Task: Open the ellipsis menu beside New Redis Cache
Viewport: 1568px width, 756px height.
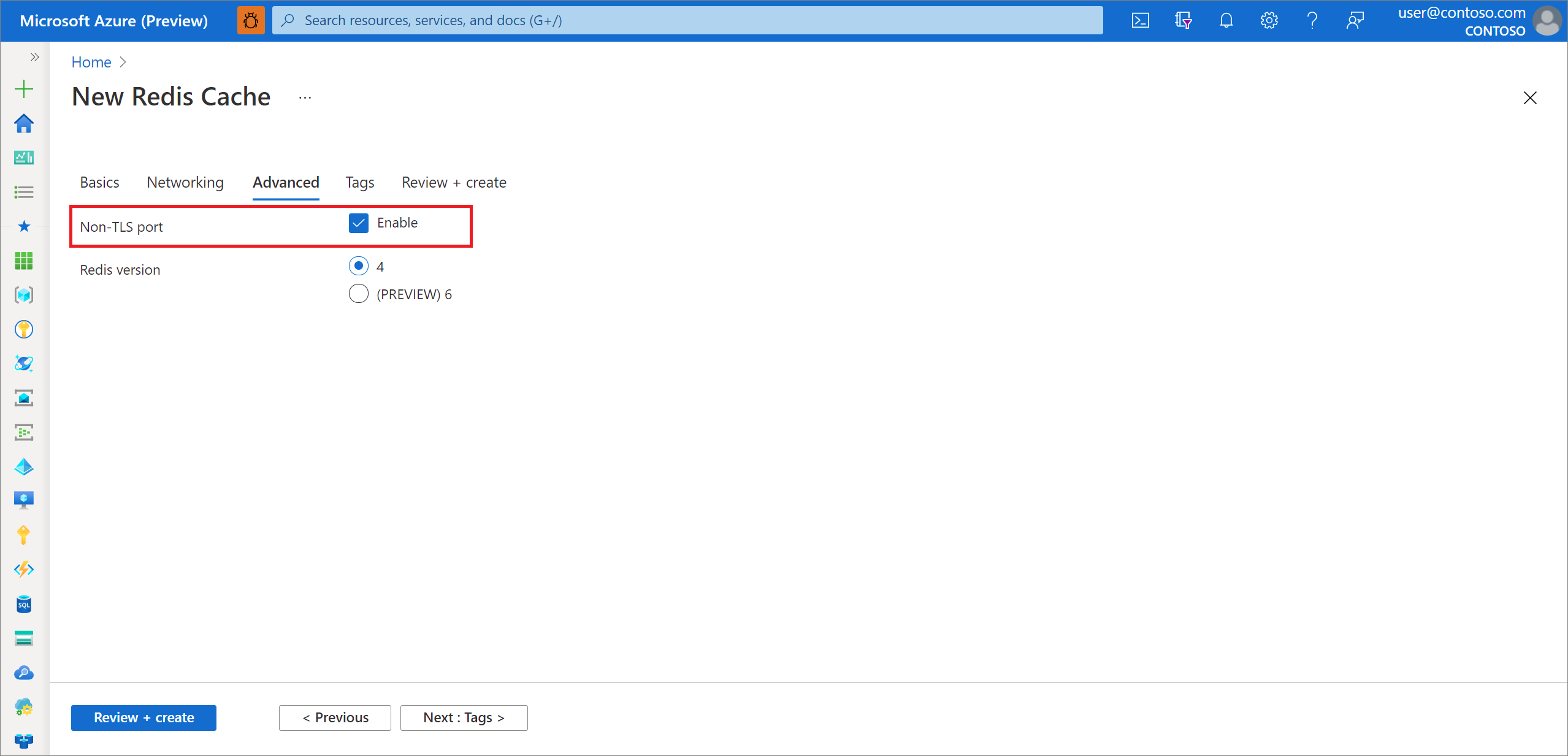Action: pyautogui.click(x=305, y=97)
